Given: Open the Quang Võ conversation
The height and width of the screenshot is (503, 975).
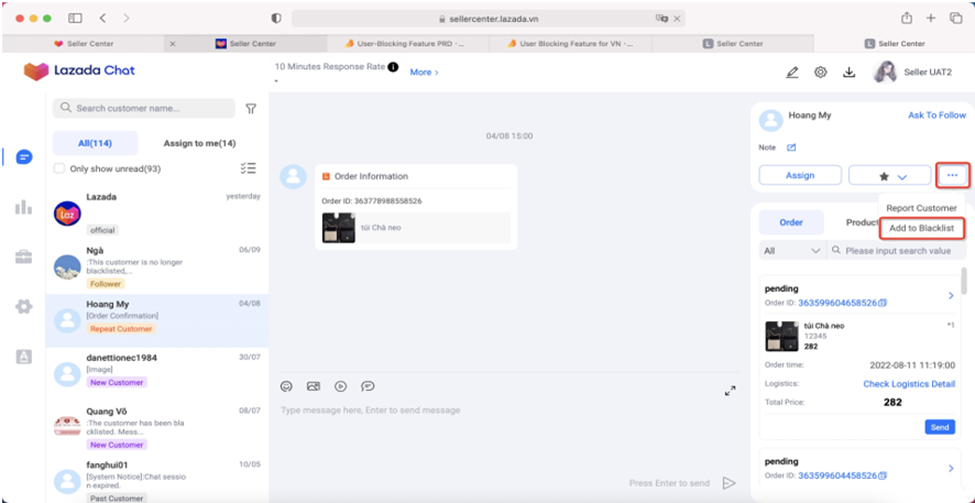Looking at the screenshot, I should coord(157,427).
